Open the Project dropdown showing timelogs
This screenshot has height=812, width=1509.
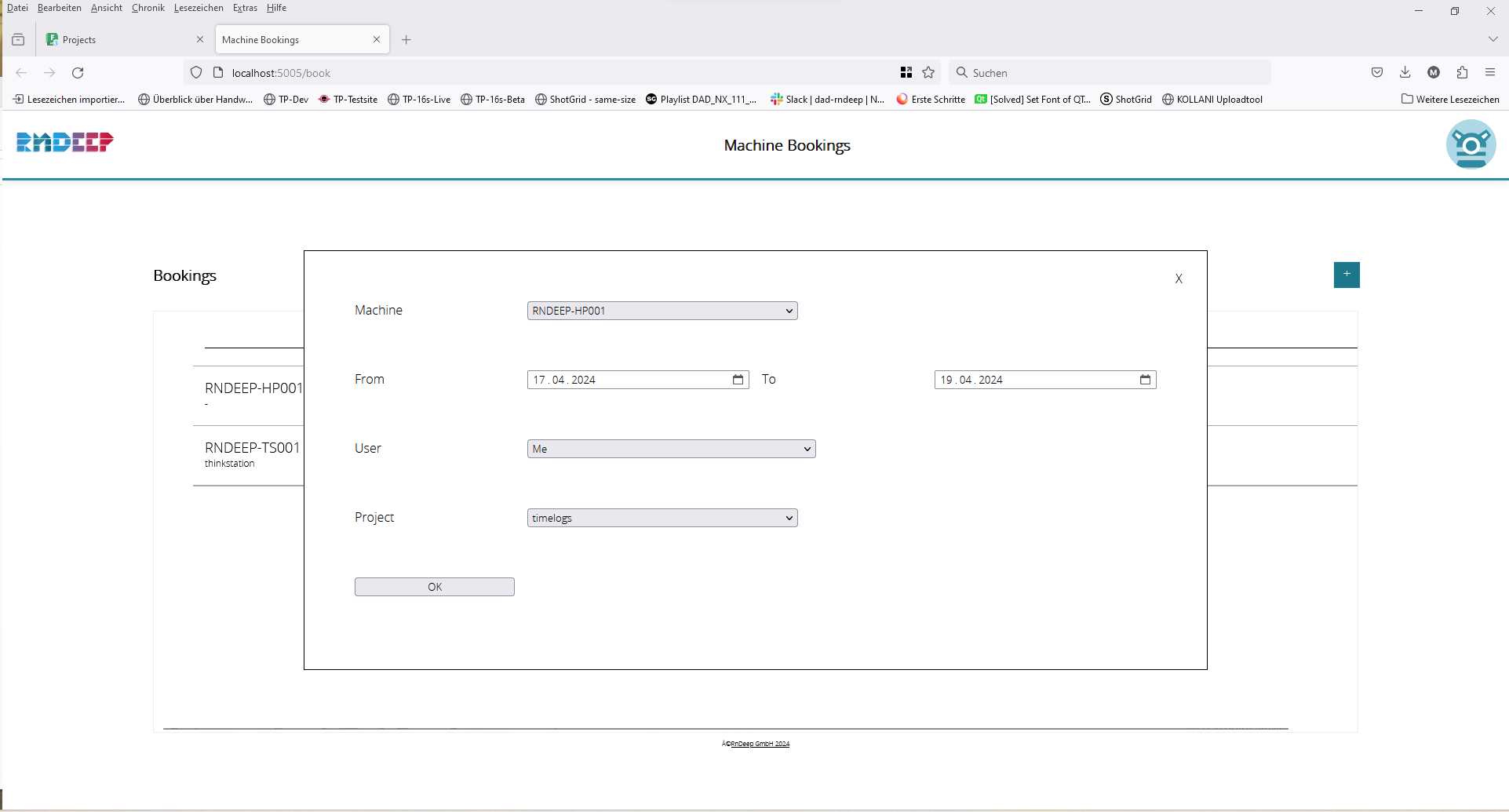coord(662,518)
